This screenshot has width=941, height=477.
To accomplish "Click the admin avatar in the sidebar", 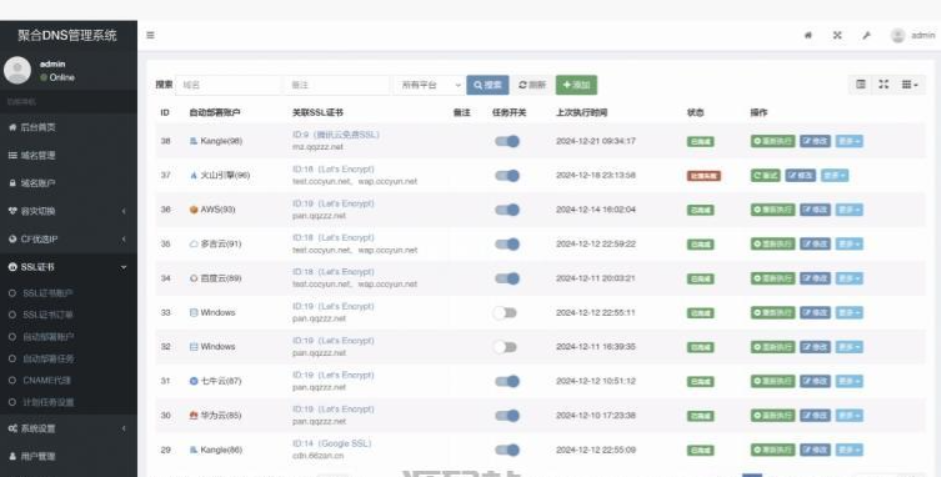I will tap(17, 70).
